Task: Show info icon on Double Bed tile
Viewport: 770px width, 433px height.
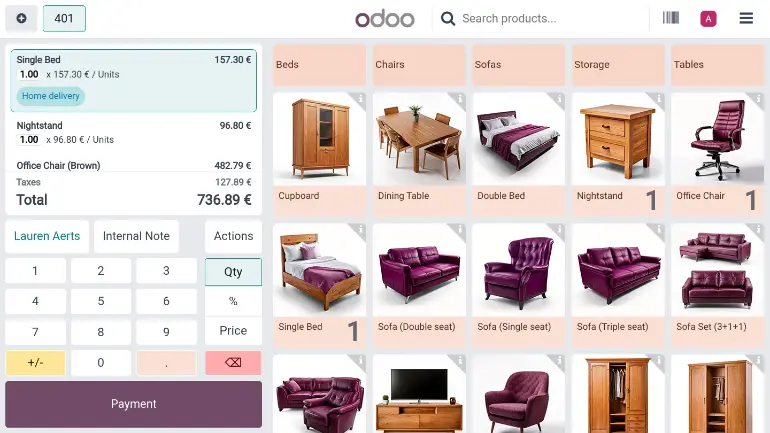Action: (559, 99)
